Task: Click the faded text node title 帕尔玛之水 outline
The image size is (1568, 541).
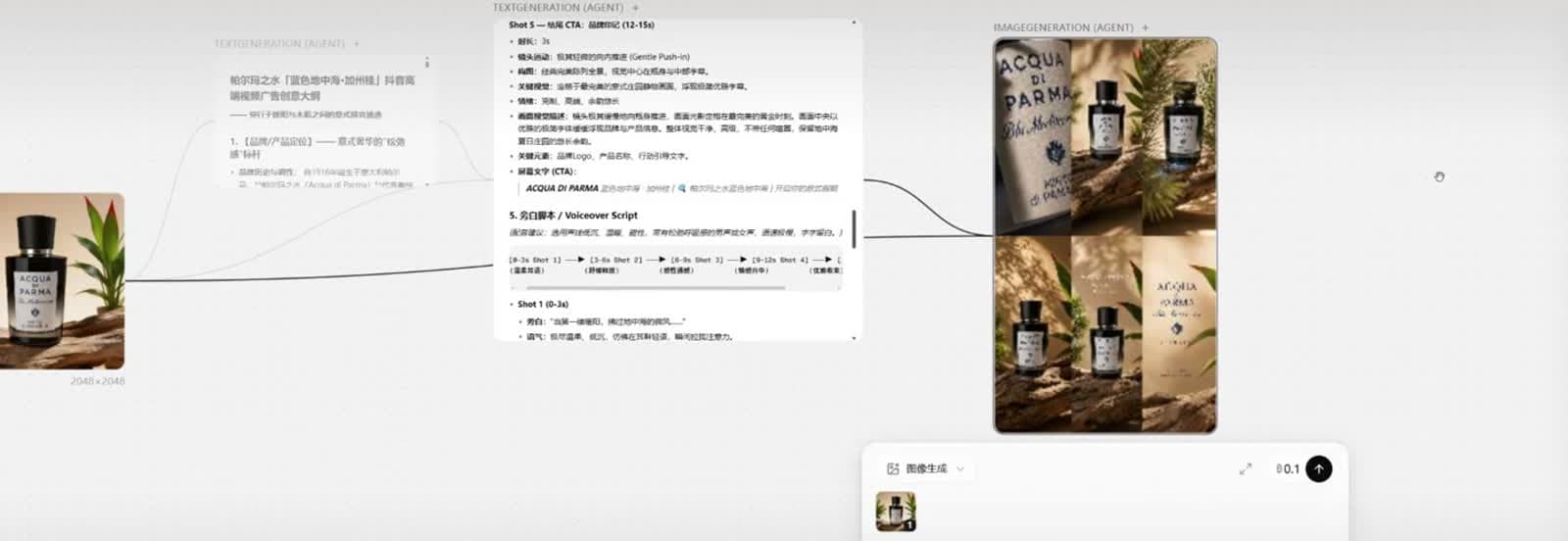Action: tap(322, 88)
